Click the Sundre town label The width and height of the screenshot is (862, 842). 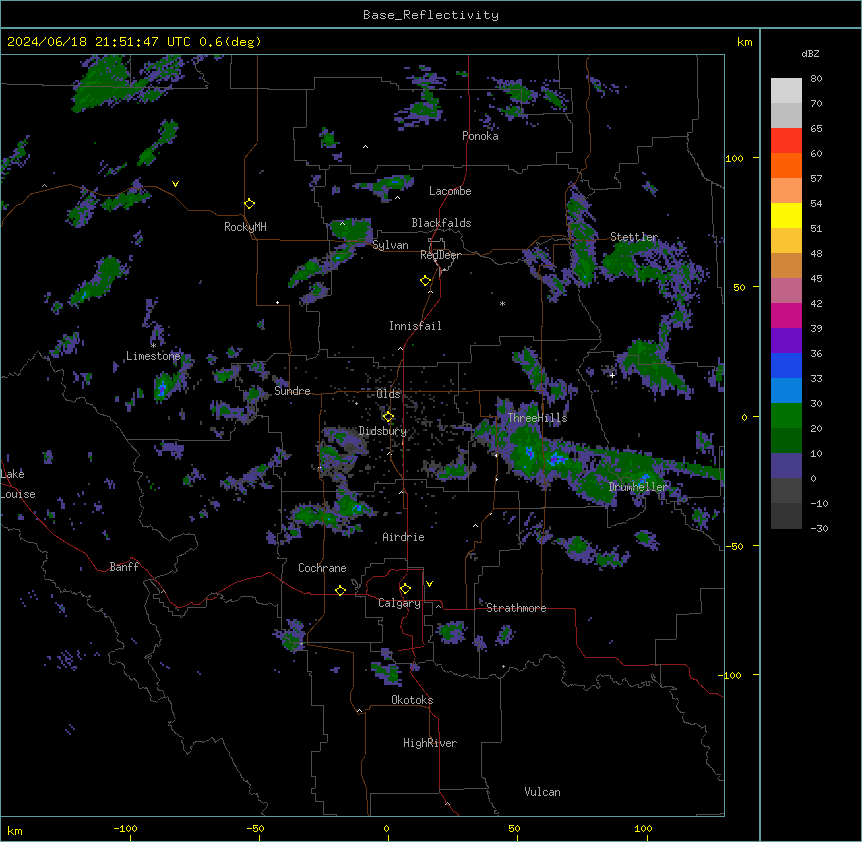(292, 391)
